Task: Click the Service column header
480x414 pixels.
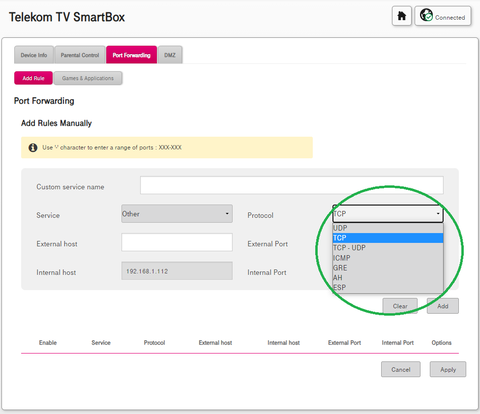Action: coord(101,343)
